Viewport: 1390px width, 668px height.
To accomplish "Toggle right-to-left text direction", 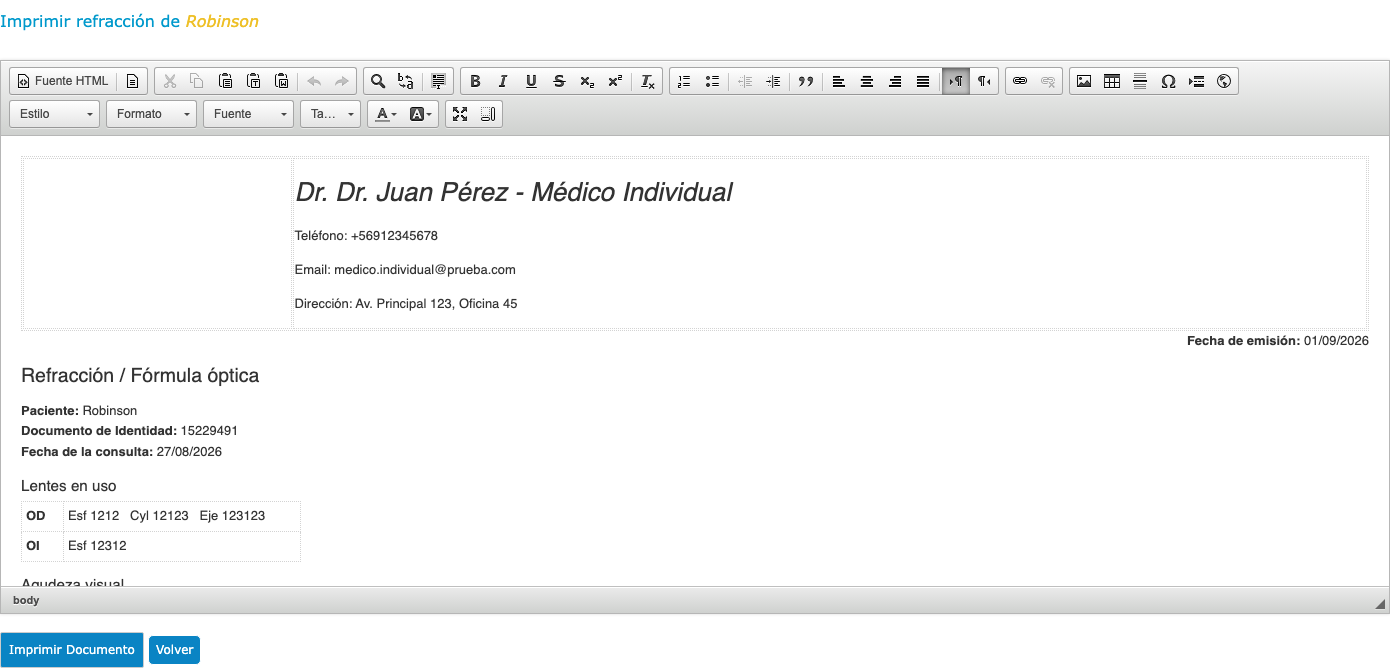I will tap(984, 81).
